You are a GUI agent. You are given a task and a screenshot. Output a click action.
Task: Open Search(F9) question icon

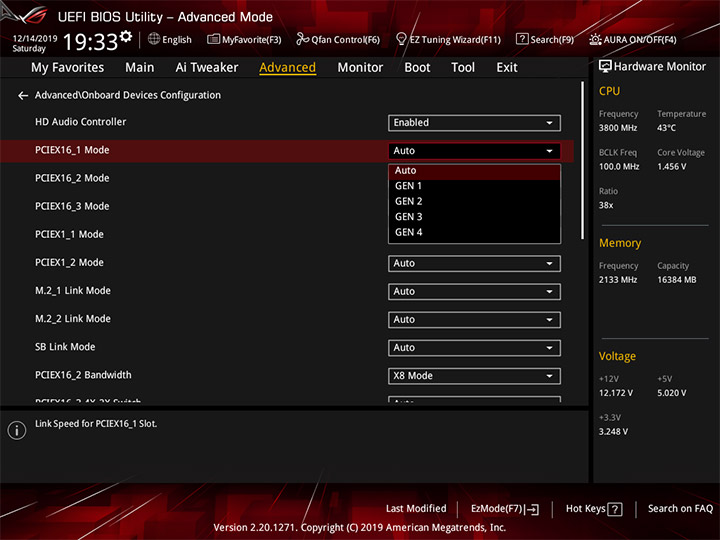pos(522,39)
